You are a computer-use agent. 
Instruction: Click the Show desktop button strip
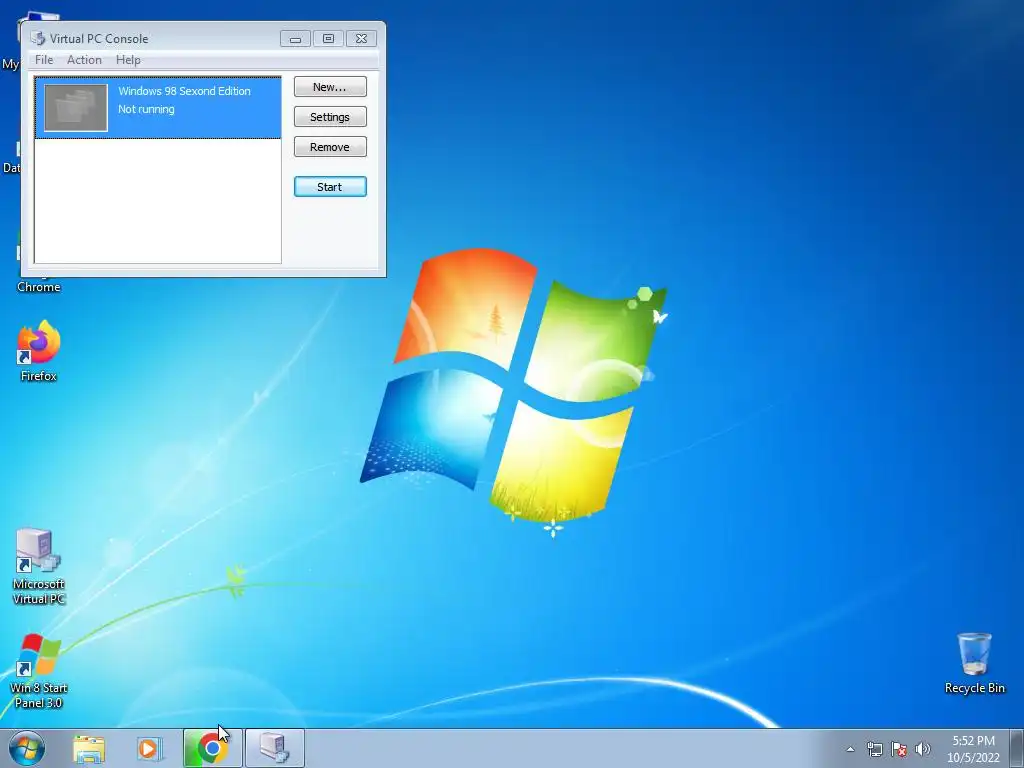pyautogui.click(x=1017, y=748)
